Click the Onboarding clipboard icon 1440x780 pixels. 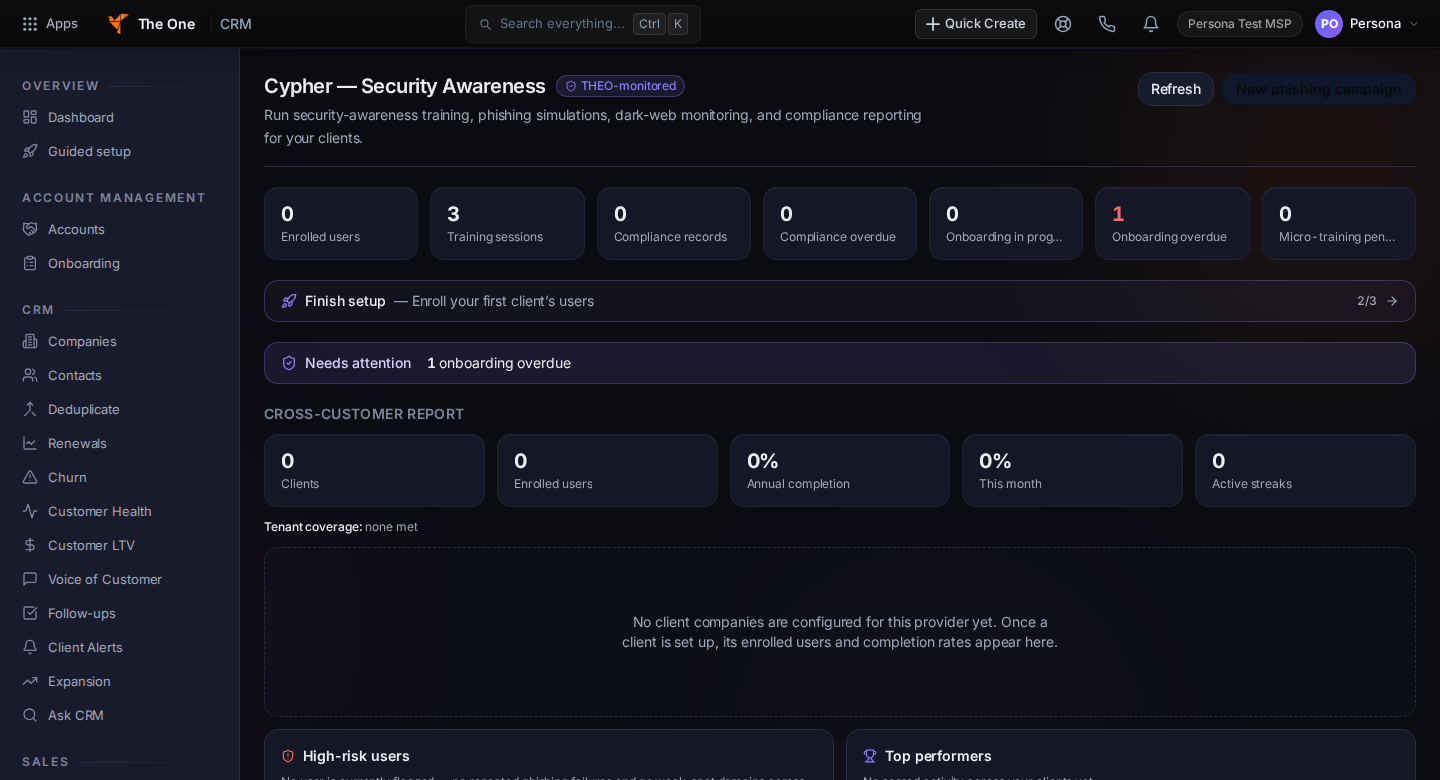click(x=30, y=263)
